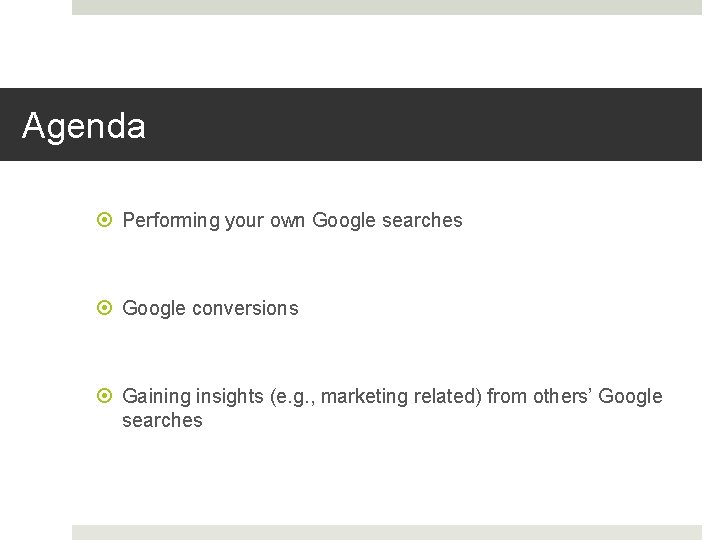Click the word own in first bullet

[289, 221]
